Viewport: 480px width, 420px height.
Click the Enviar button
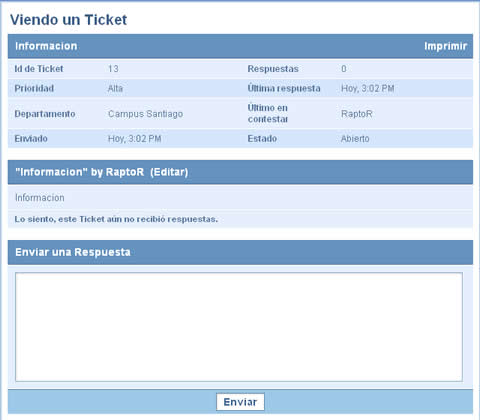[240, 402]
